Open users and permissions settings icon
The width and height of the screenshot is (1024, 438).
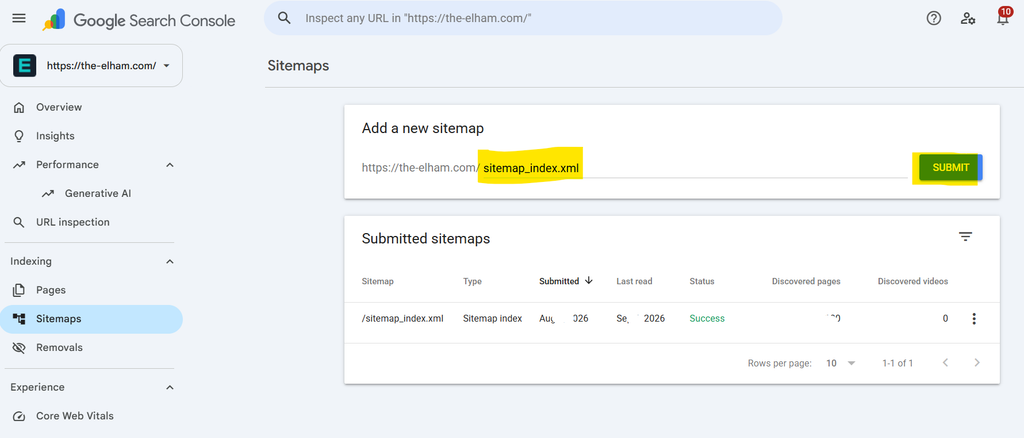(968, 18)
